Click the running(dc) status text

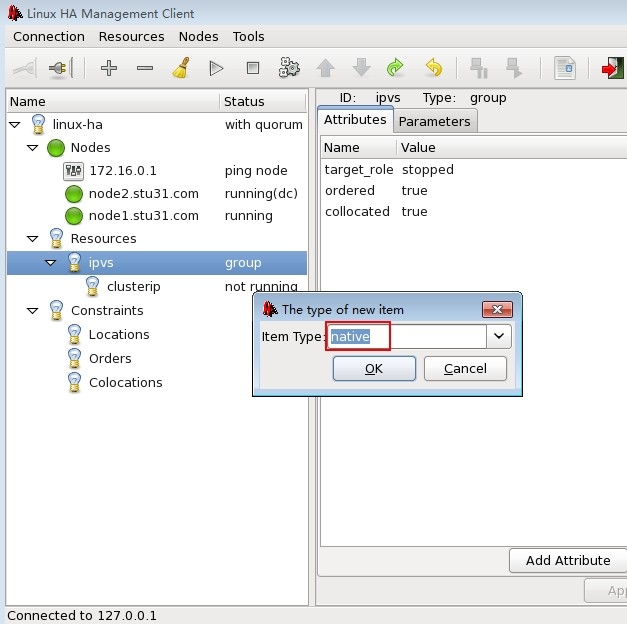point(261,194)
